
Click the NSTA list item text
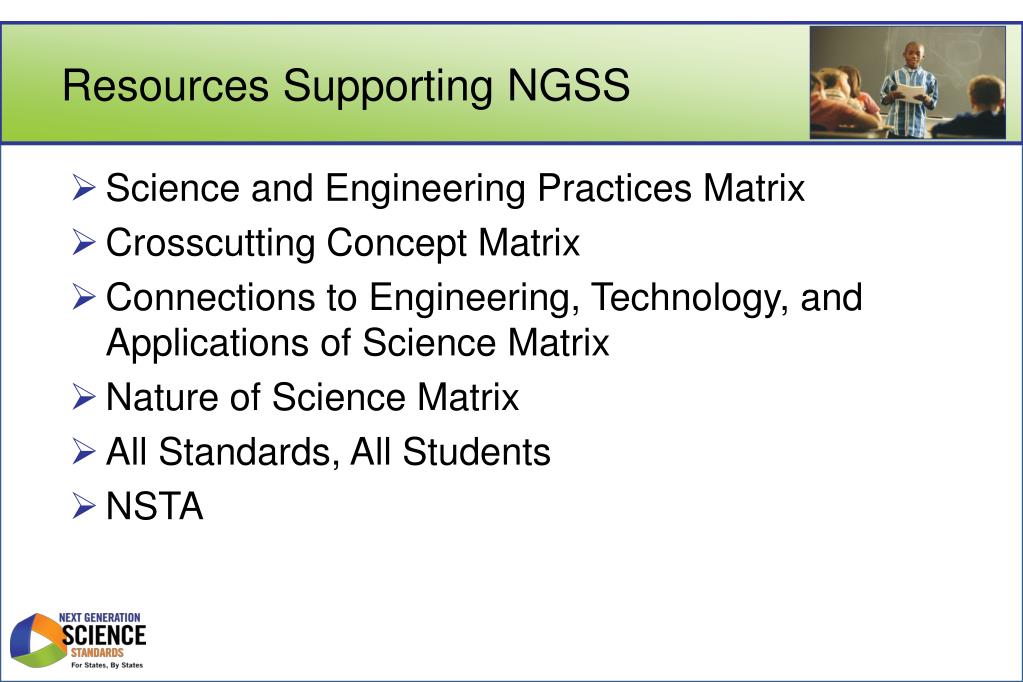pyautogui.click(x=155, y=506)
